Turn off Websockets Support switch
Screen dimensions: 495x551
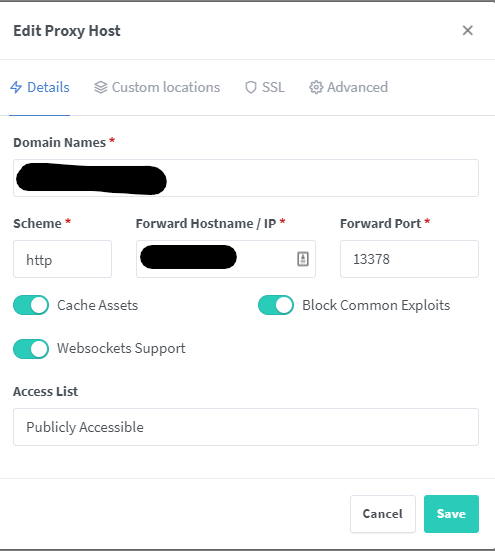click(31, 349)
